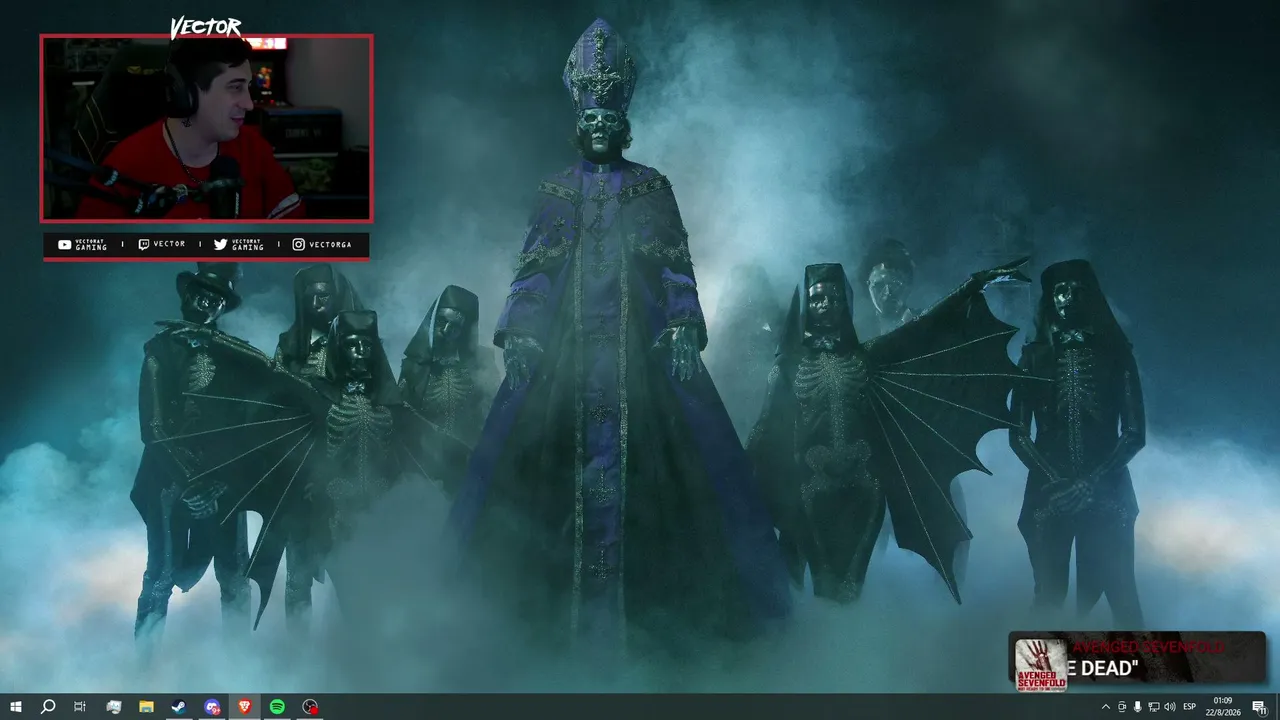Change ESP input language indicator

coord(1190,707)
